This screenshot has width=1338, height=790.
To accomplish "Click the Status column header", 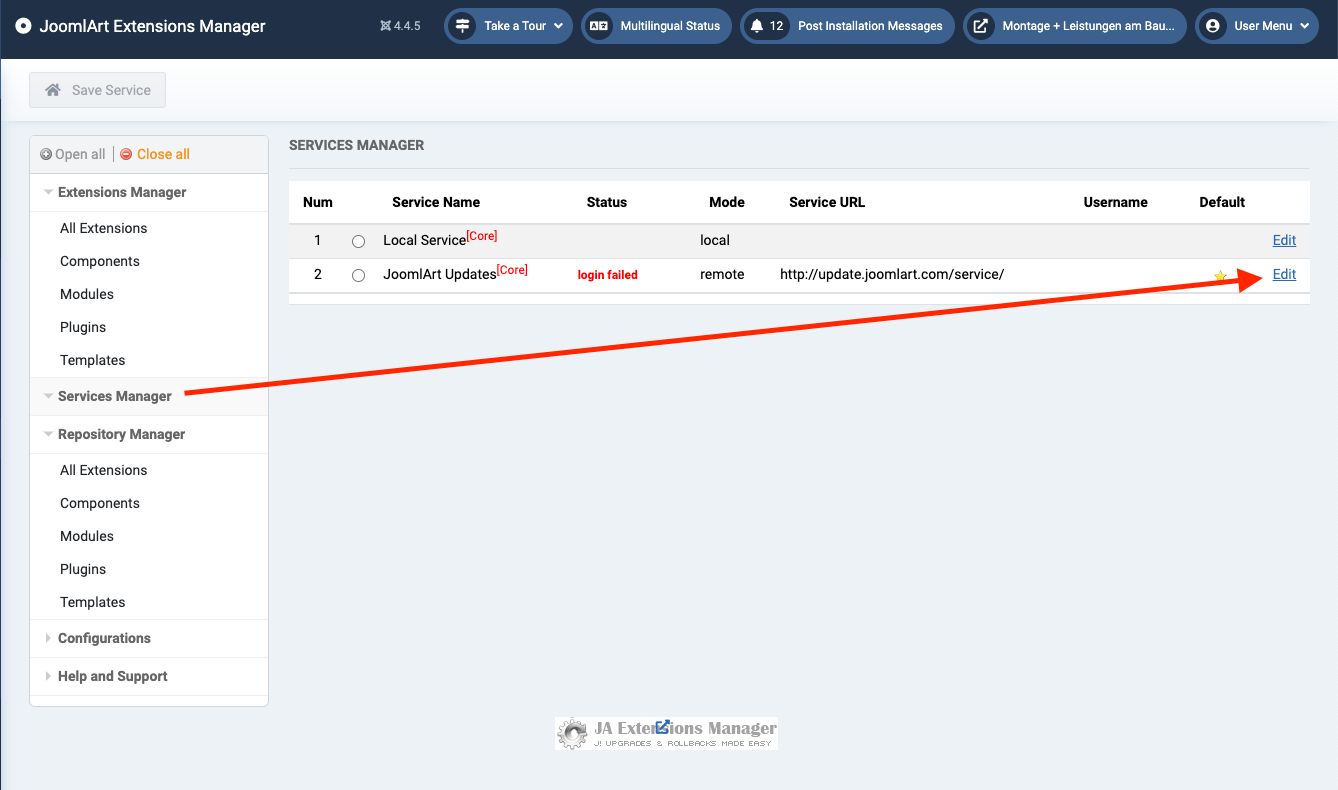I will (x=607, y=202).
